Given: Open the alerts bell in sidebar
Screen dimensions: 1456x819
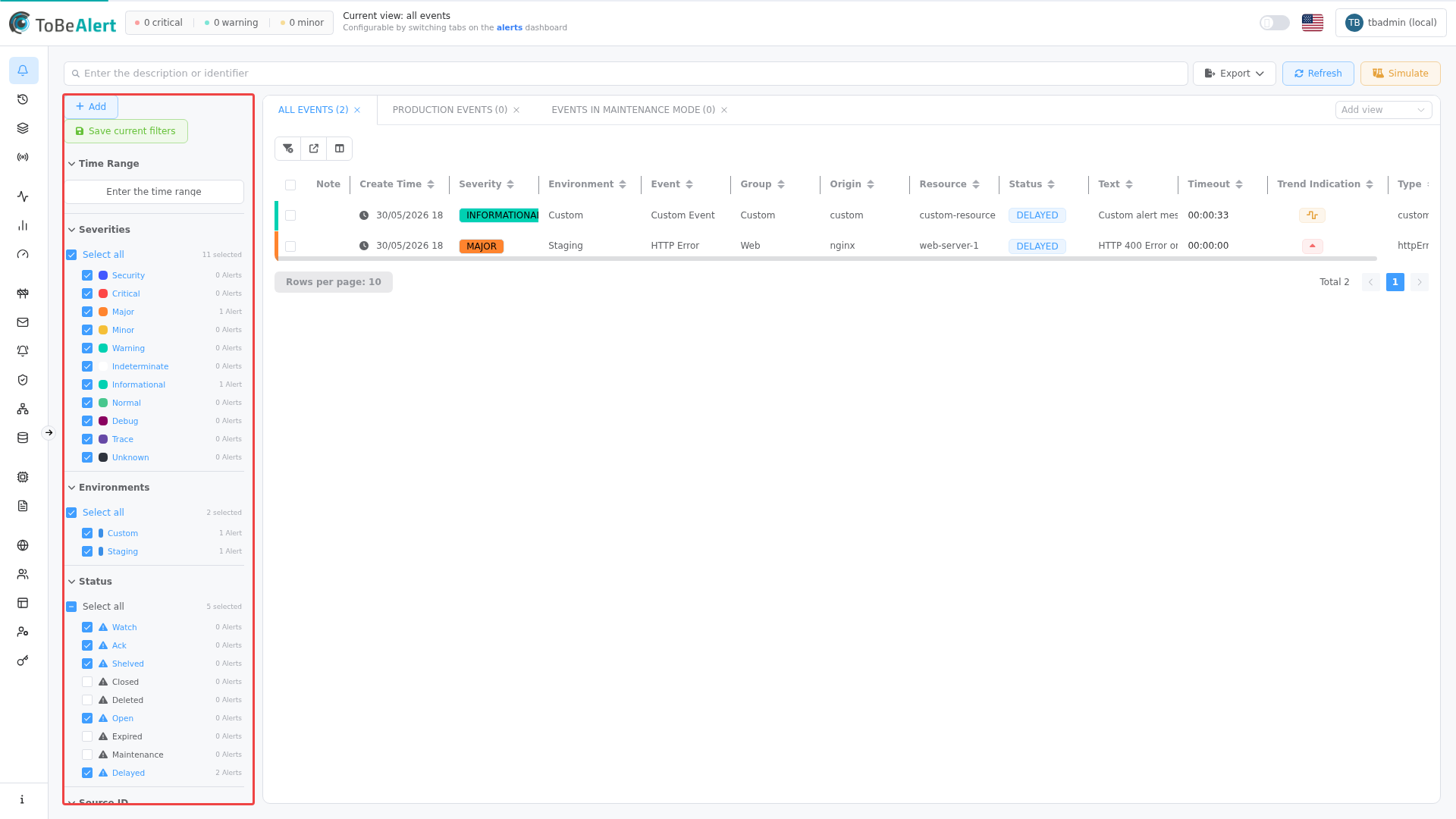Looking at the screenshot, I should (24, 71).
